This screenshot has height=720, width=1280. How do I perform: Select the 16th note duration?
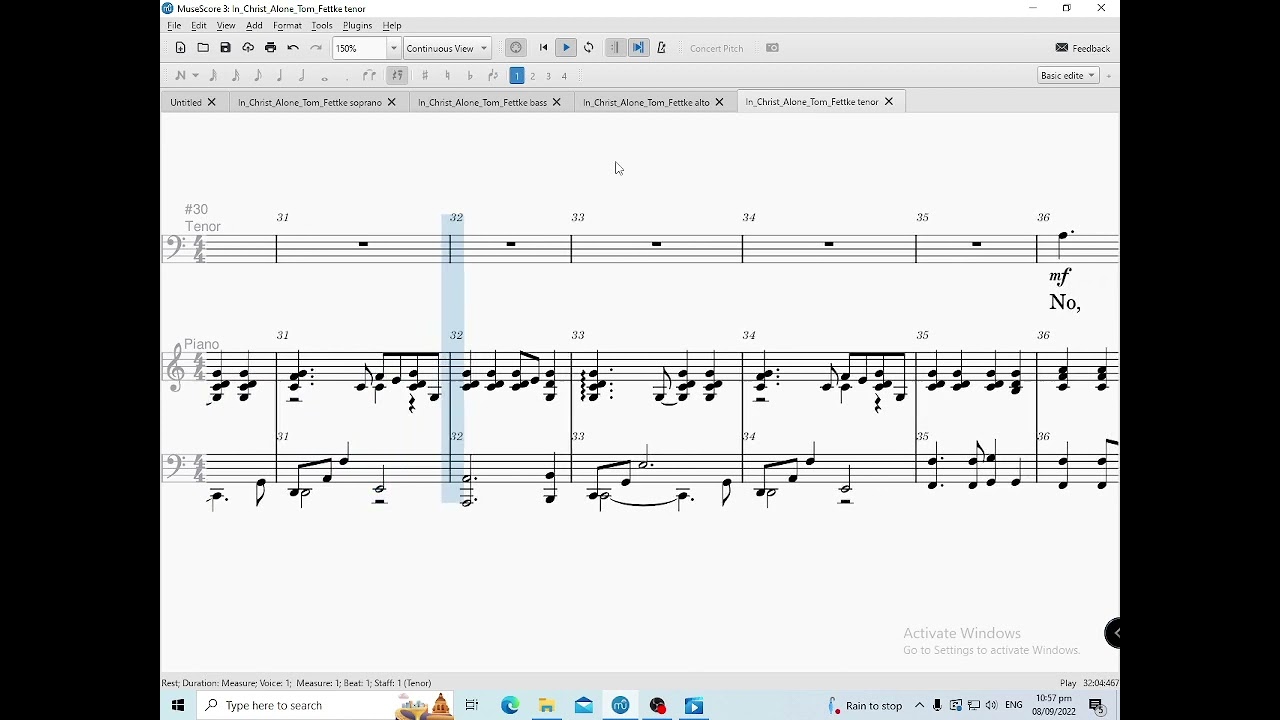236,75
